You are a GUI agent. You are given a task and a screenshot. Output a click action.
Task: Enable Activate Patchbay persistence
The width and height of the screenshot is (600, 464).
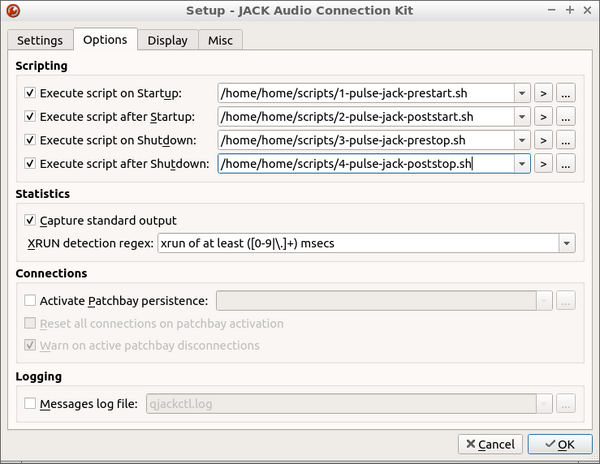point(30,300)
